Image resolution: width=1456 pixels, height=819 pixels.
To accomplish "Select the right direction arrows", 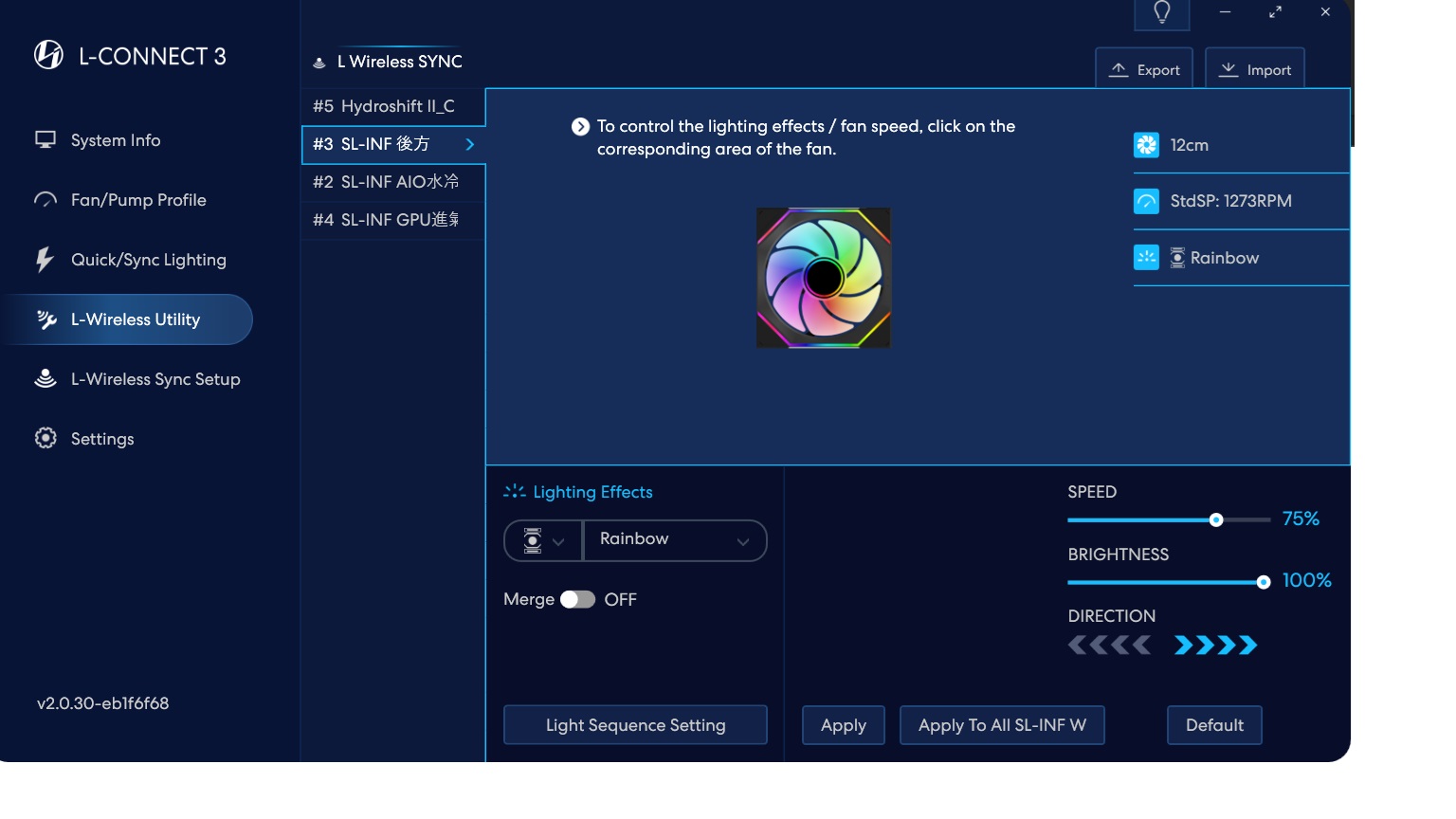I will pyautogui.click(x=1215, y=646).
